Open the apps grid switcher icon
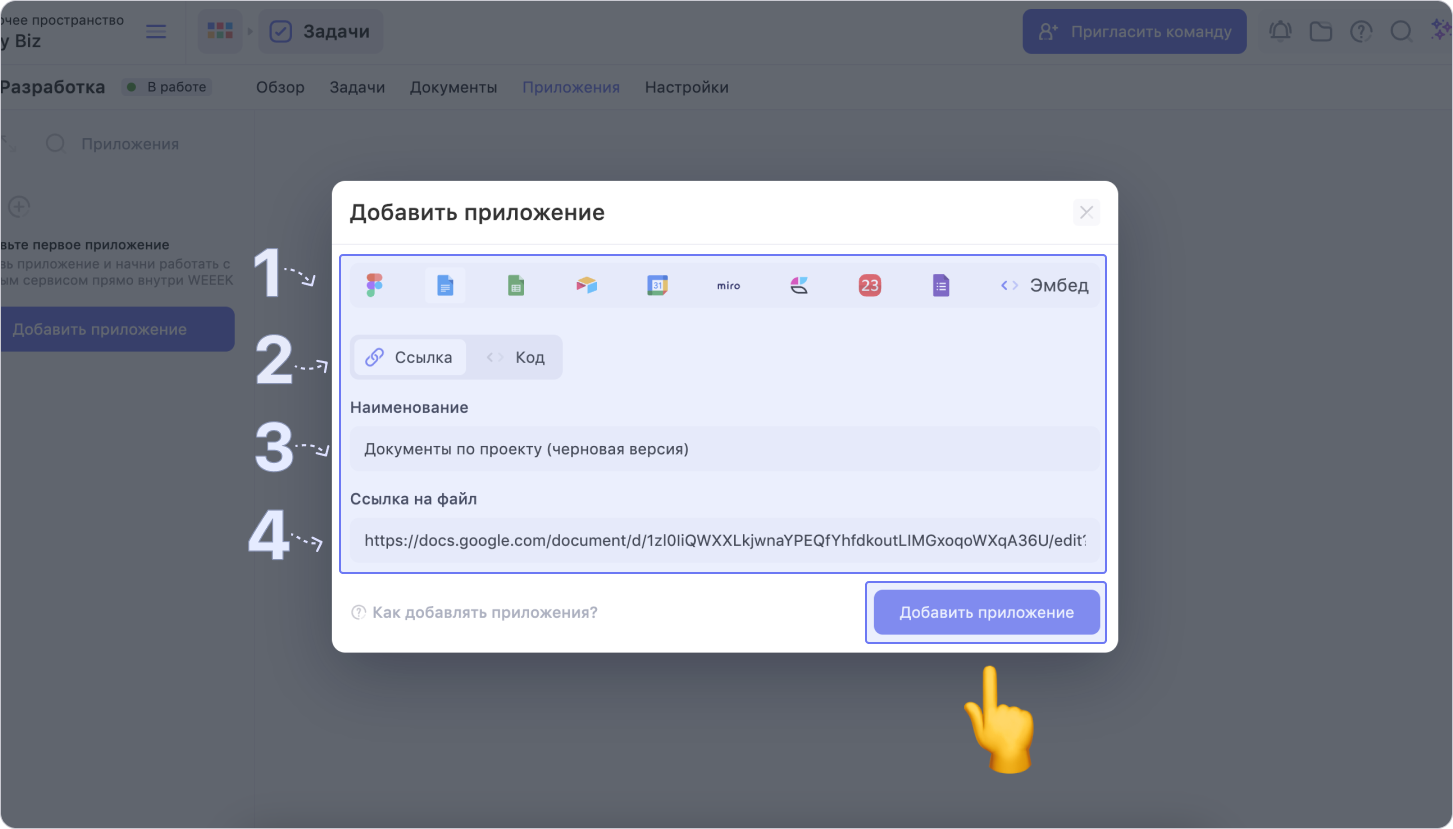The width and height of the screenshot is (1453, 829). click(x=219, y=31)
